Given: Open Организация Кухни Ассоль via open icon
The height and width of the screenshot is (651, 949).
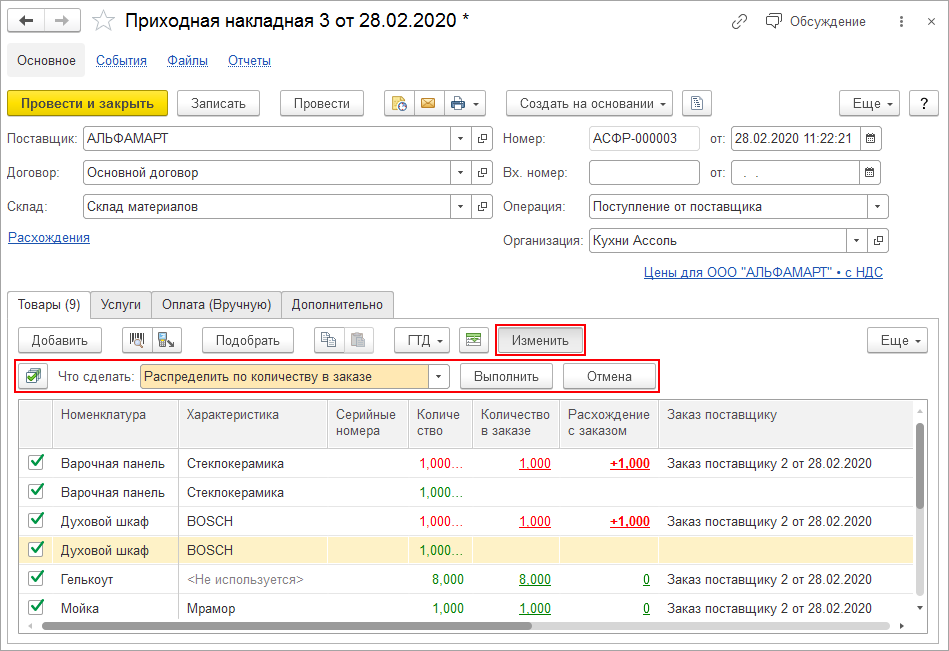Looking at the screenshot, I should (878, 240).
